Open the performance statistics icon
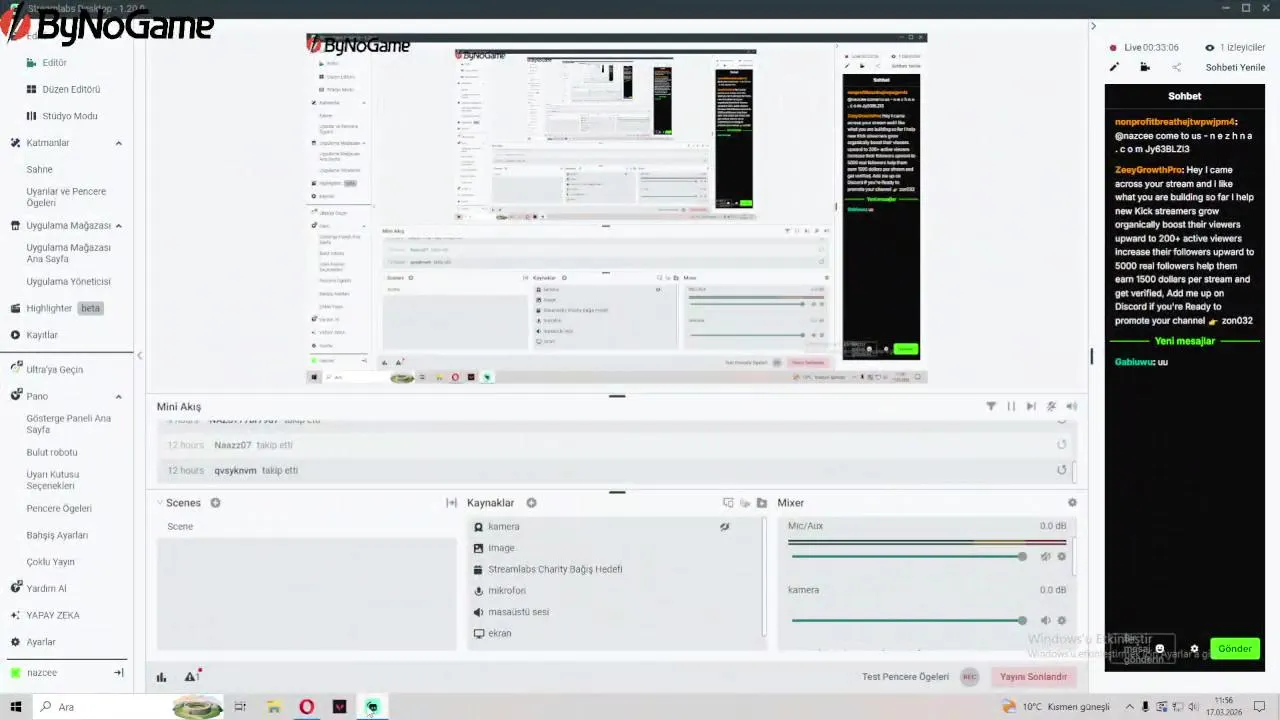 tap(161, 677)
